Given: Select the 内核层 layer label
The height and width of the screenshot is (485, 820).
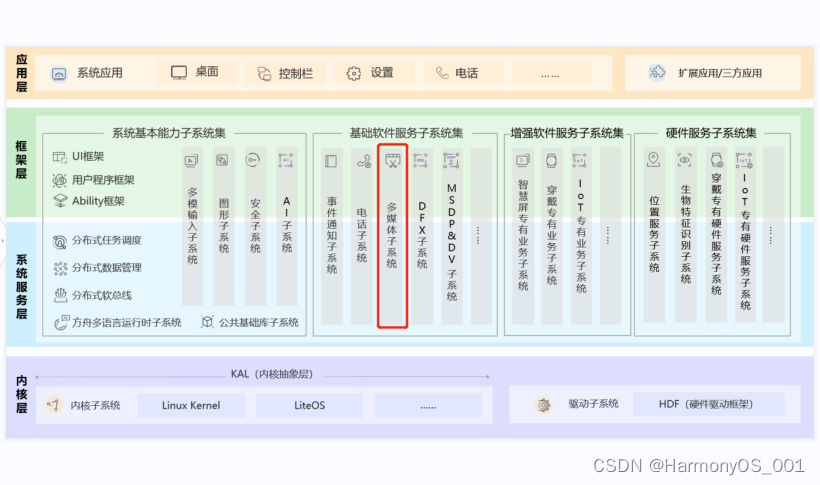Looking at the screenshot, I should point(21,394).
